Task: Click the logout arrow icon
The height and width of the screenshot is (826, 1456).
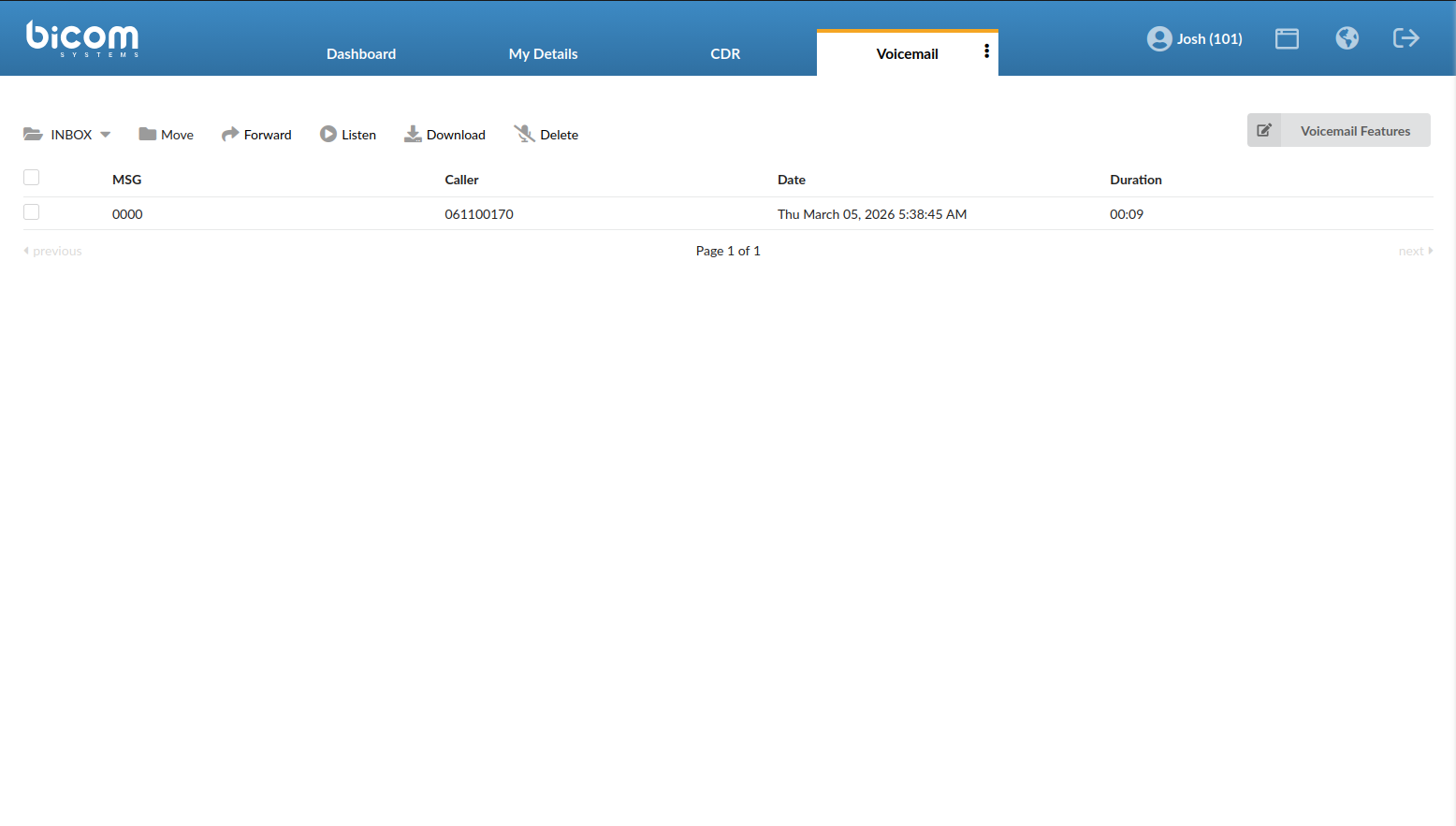Action: (1406, 37)
